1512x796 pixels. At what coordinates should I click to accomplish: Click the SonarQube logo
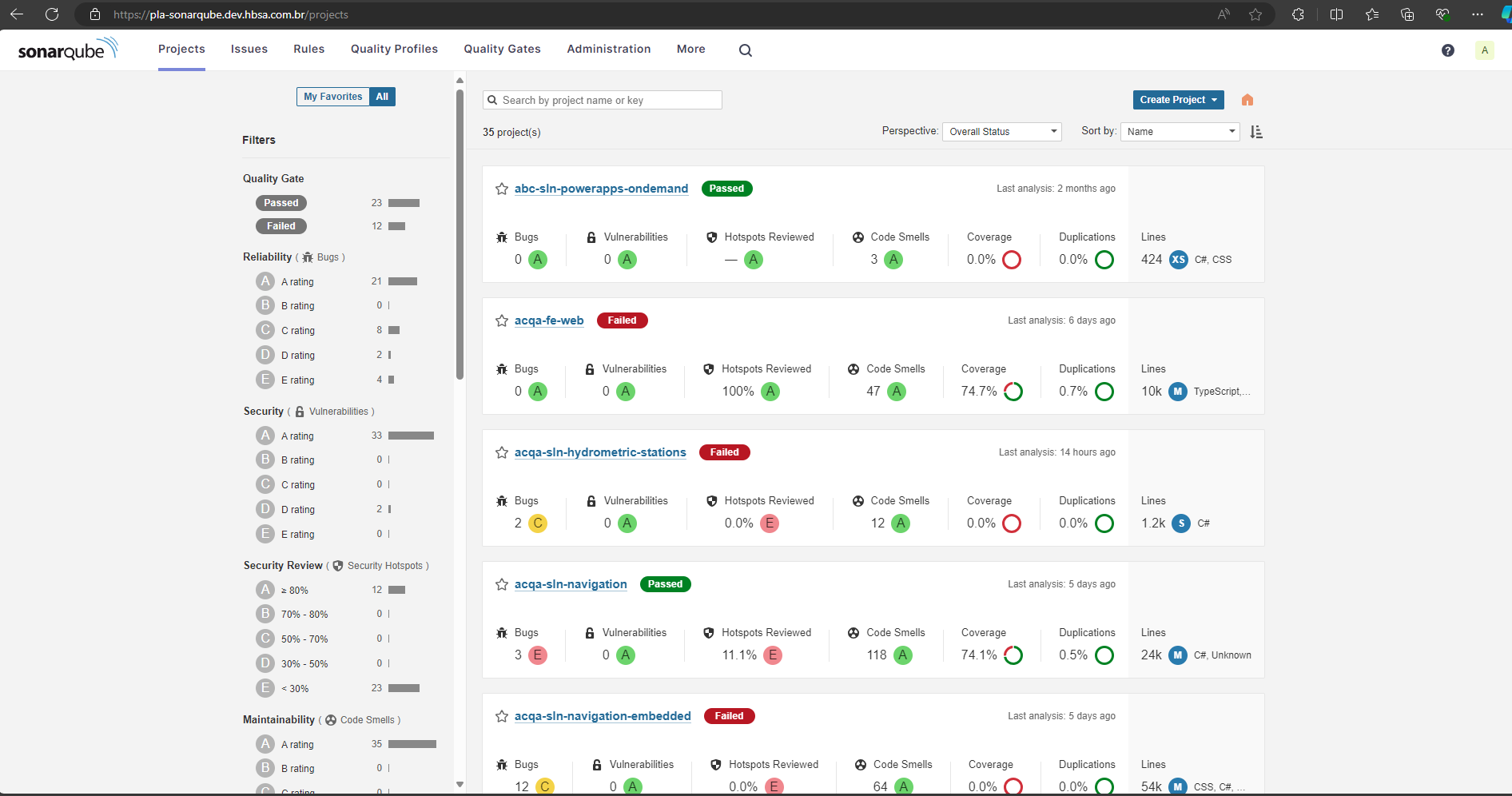(x=68, y=50)
